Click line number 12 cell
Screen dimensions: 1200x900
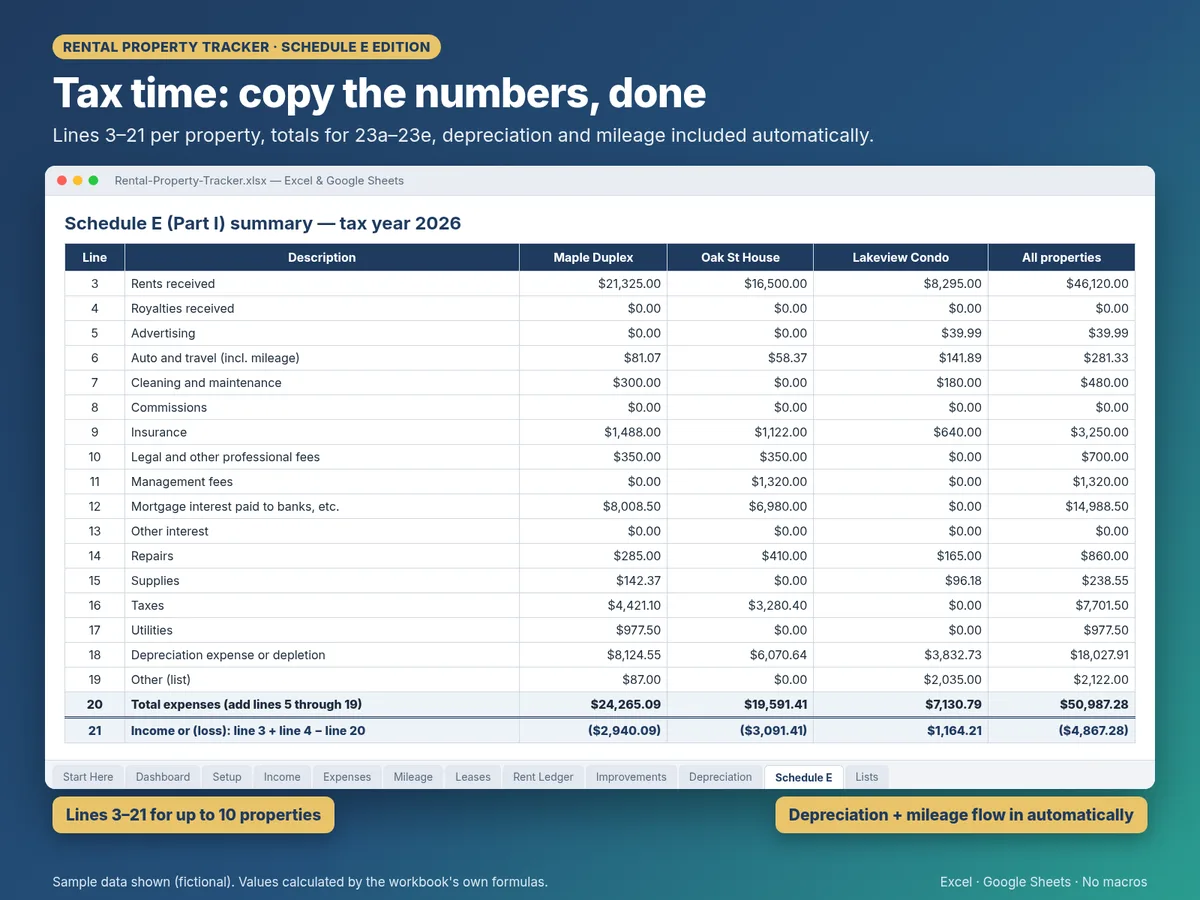[x=95, y=507]
